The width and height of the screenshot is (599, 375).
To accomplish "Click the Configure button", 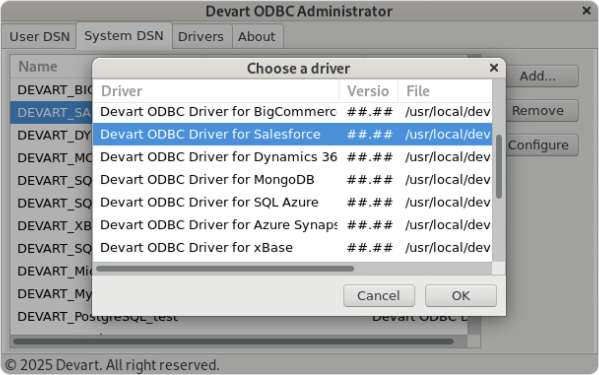I will (538, 145).
